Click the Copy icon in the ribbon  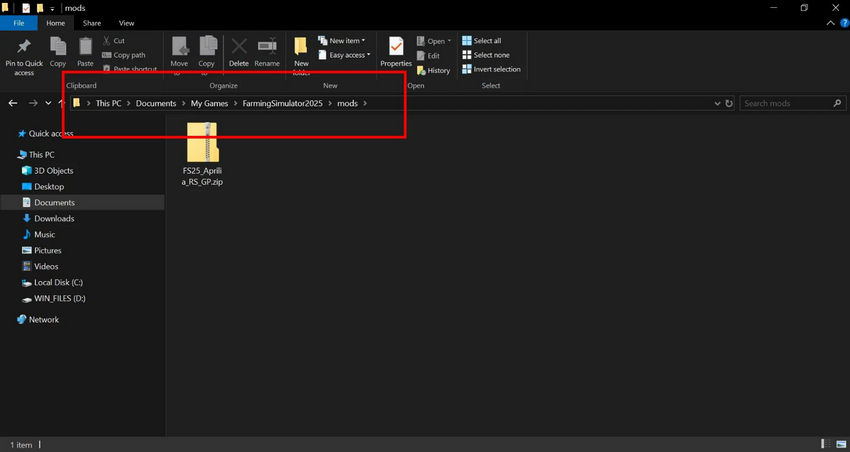coord(58,50)
